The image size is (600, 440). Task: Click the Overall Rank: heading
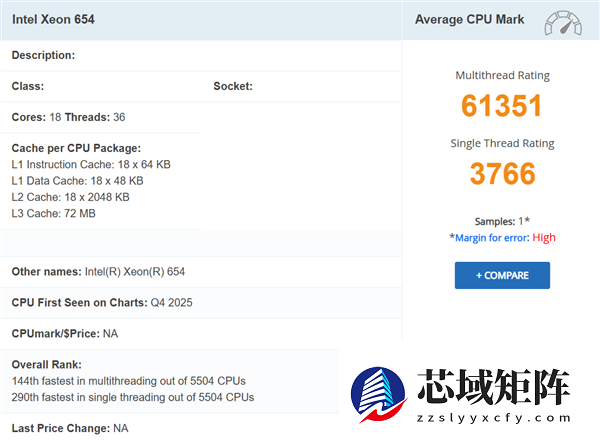(47, 365)
